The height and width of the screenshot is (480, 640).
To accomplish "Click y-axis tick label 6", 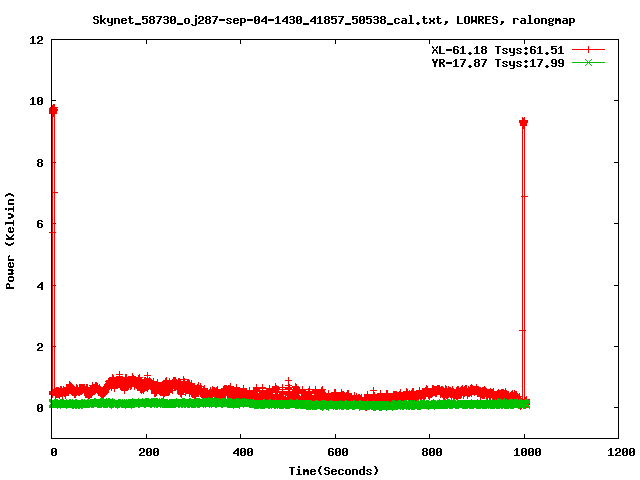I will click(40, 224).
